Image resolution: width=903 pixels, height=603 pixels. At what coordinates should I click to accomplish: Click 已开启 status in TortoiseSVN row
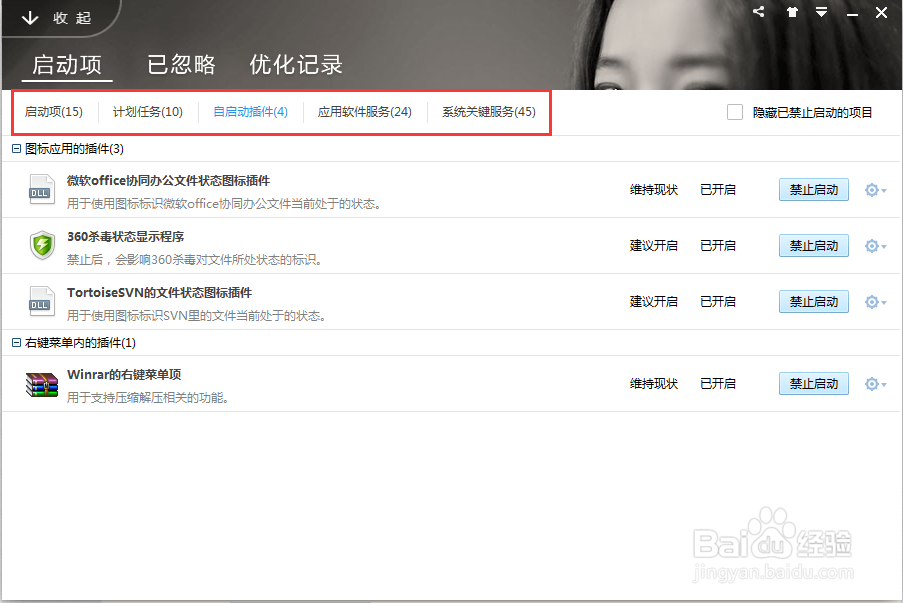pos(718,302)
